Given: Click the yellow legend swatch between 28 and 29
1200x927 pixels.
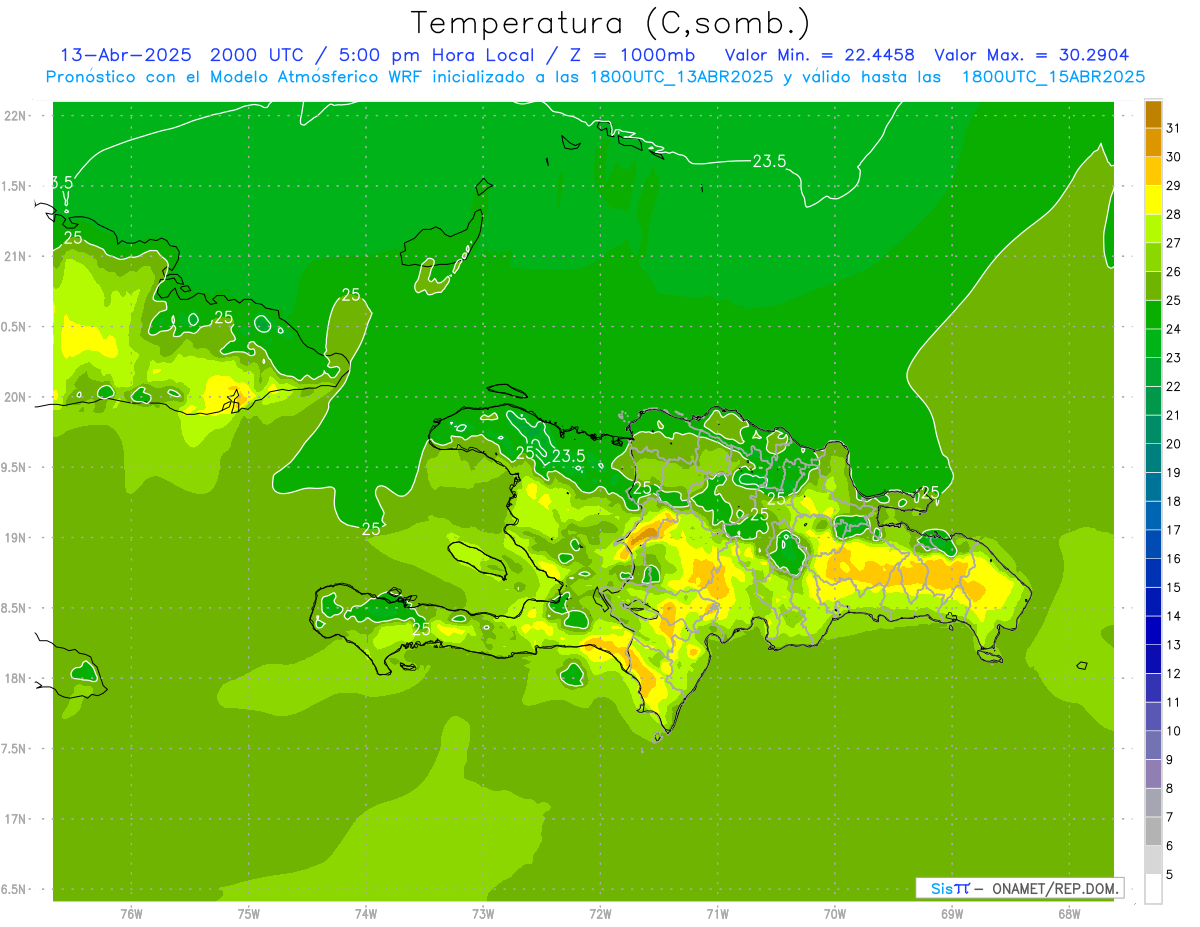Looking at the screenshot, I should [1153, 200].
